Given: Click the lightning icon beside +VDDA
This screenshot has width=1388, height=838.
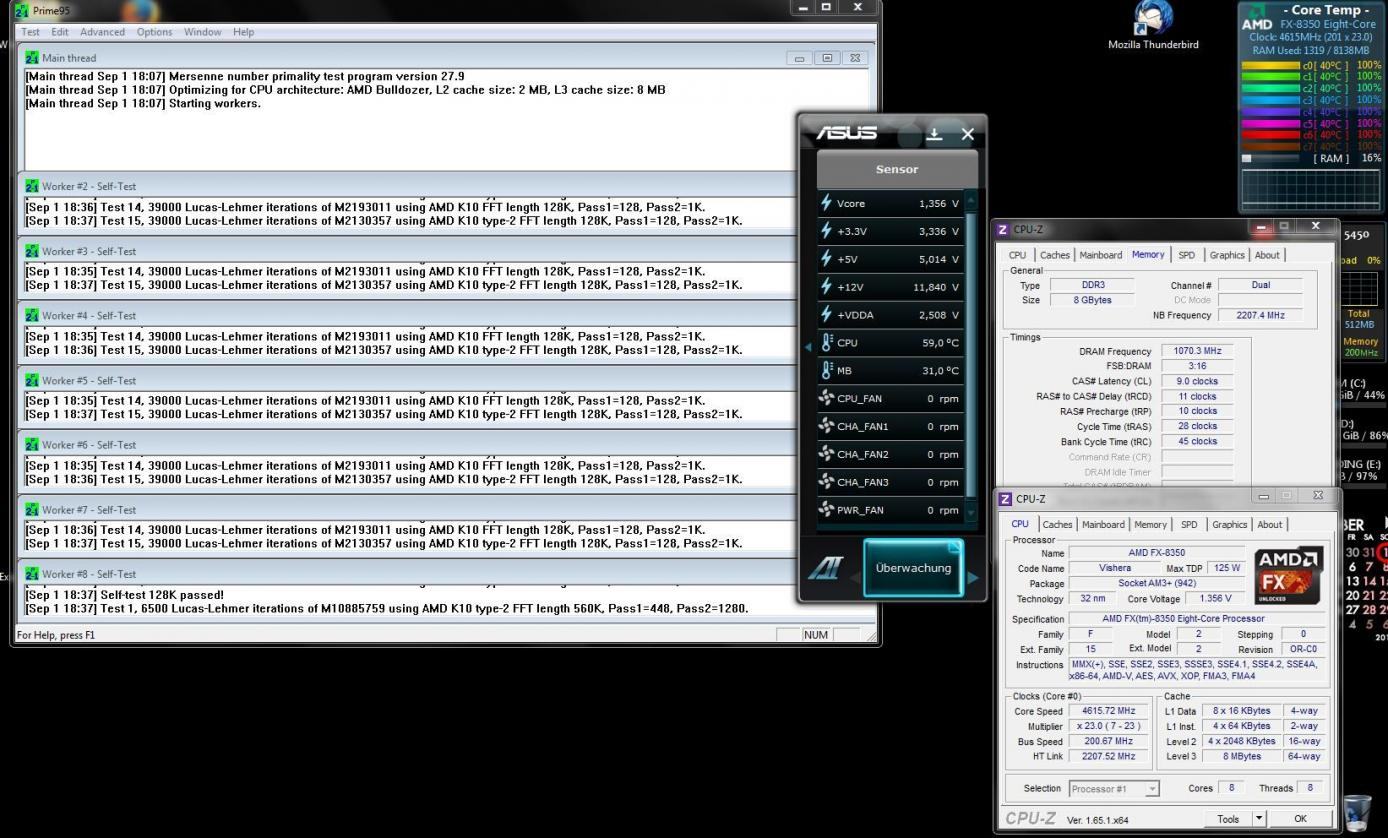Looking at the screenshot, I should [826, 314].
